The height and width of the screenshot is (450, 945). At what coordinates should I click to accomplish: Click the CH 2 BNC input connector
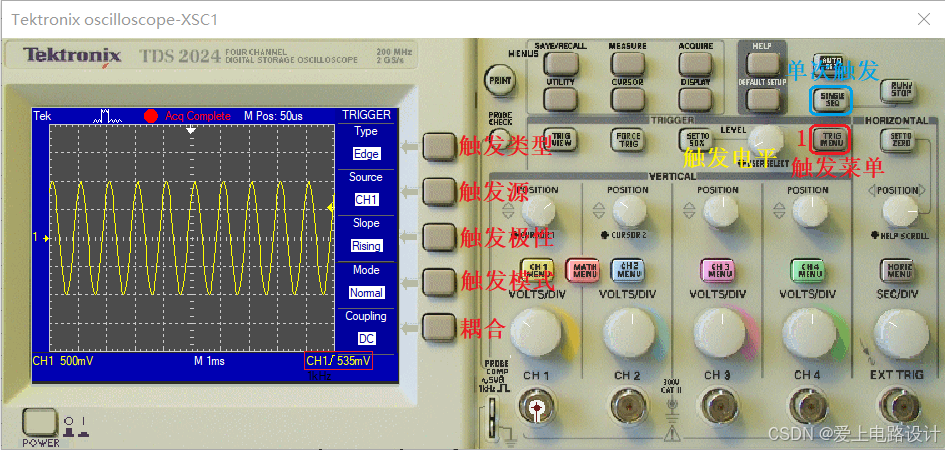627,408
